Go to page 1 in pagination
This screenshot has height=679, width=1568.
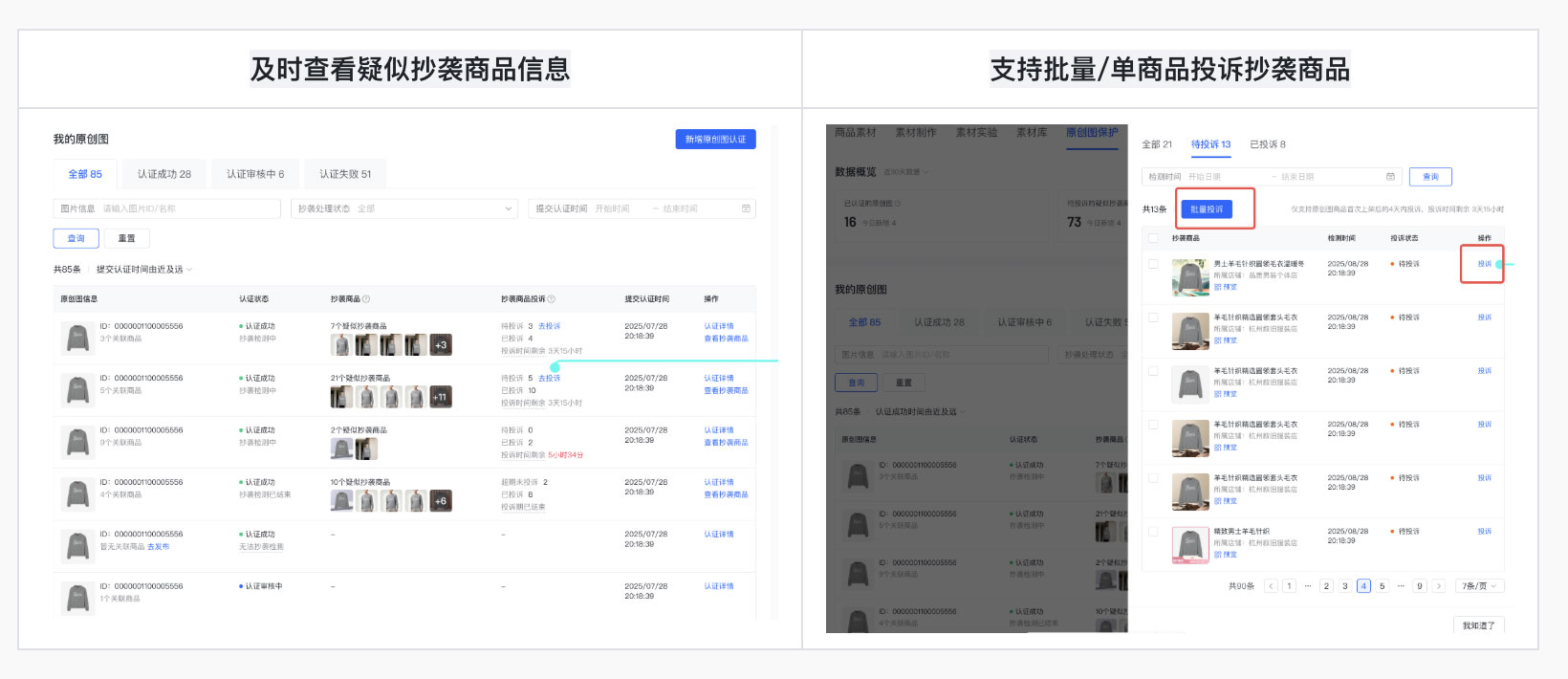coord(1289,586)
